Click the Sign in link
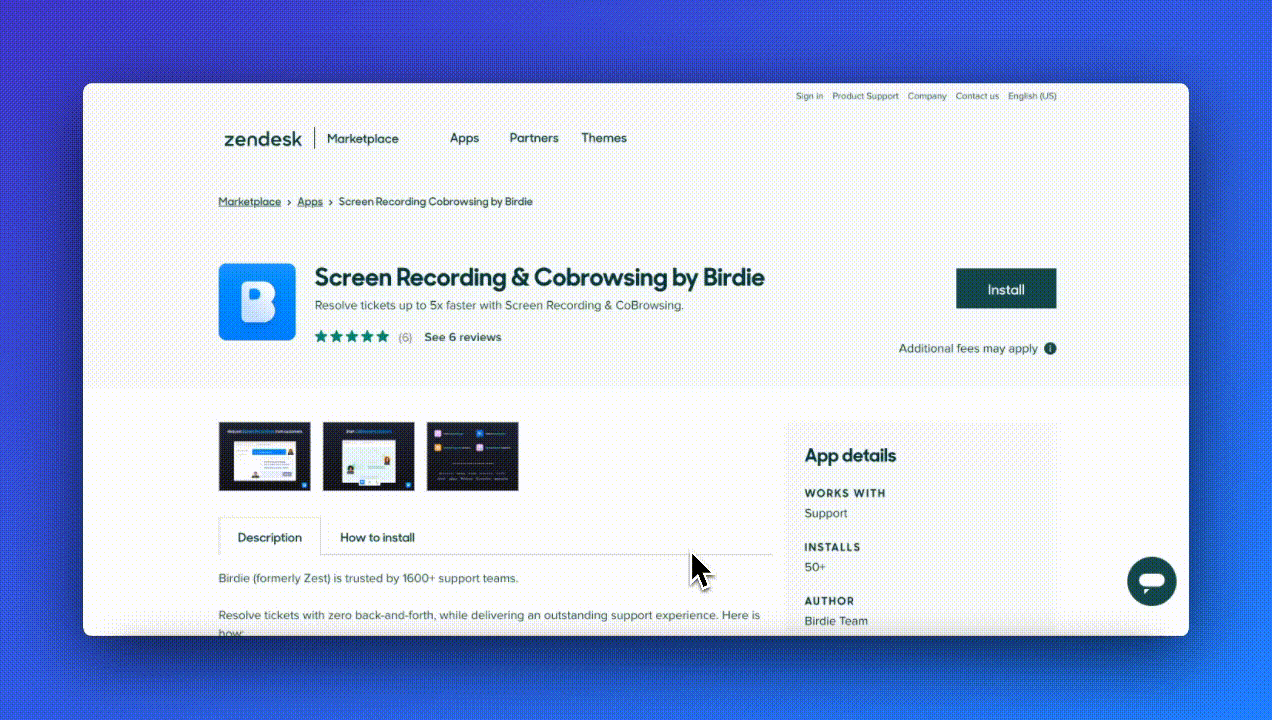1272x720 pixels. (809, 96)
